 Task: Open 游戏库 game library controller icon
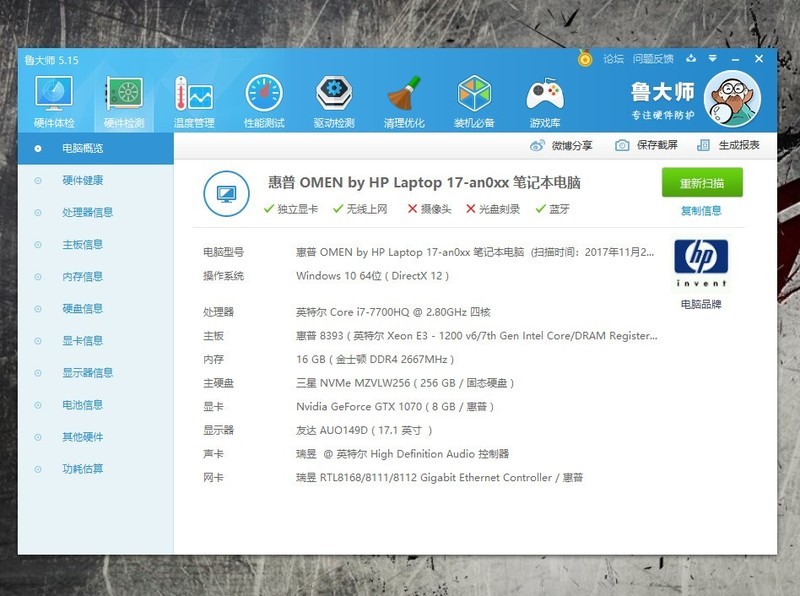[x=545, y=102]
